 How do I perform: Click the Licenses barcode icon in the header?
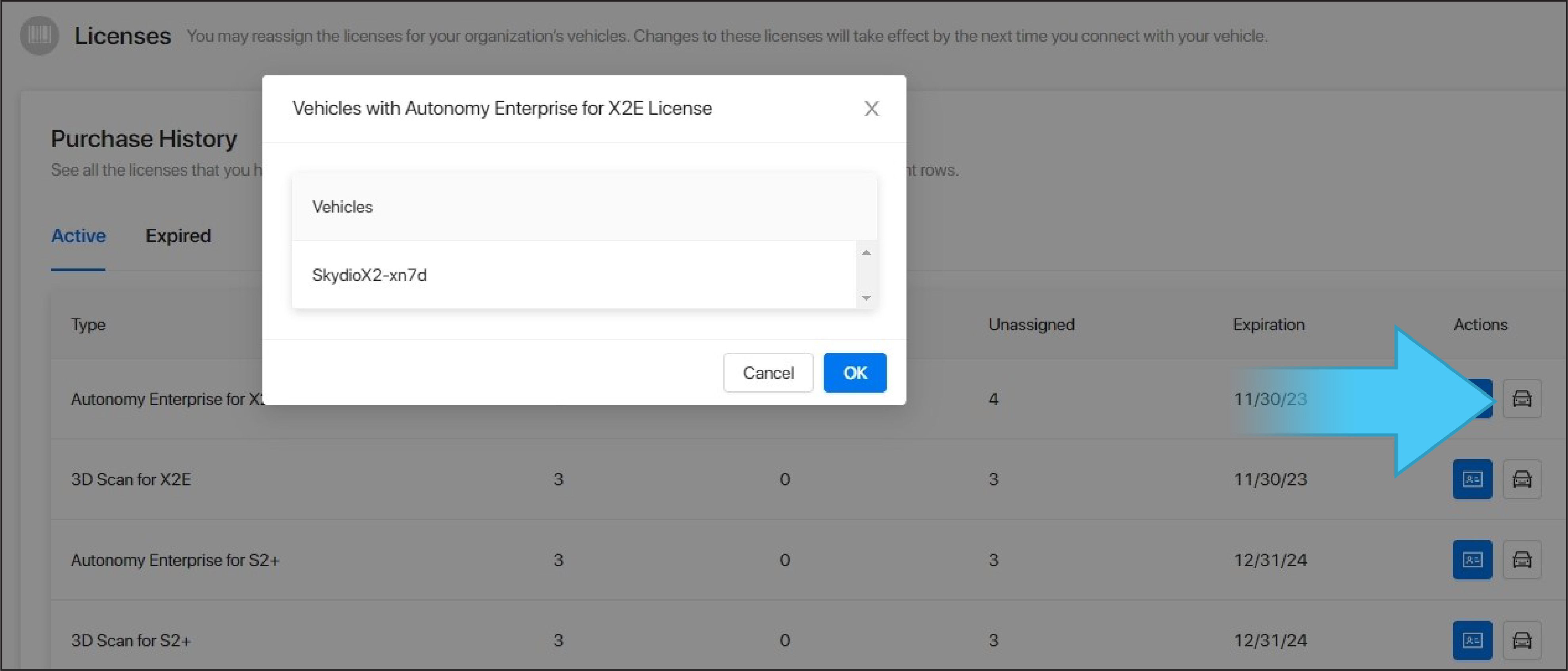pos(40,35)
